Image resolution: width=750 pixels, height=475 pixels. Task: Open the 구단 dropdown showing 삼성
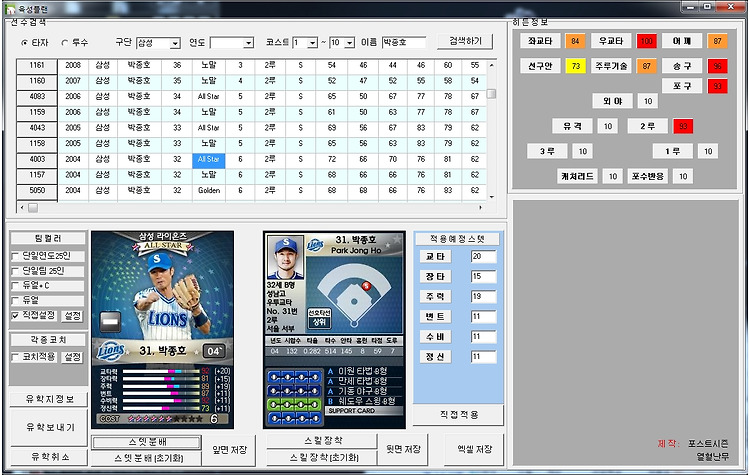point(175,44)
